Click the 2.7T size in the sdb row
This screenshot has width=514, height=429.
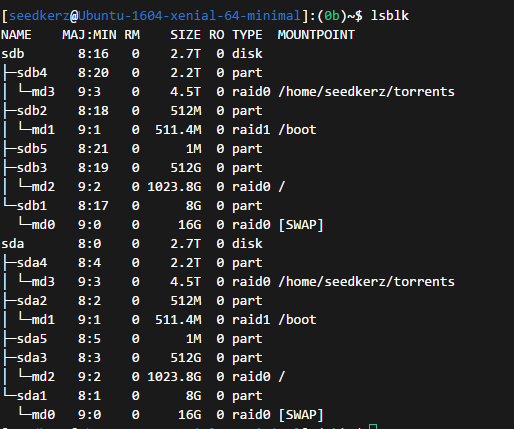coord(186,54)
